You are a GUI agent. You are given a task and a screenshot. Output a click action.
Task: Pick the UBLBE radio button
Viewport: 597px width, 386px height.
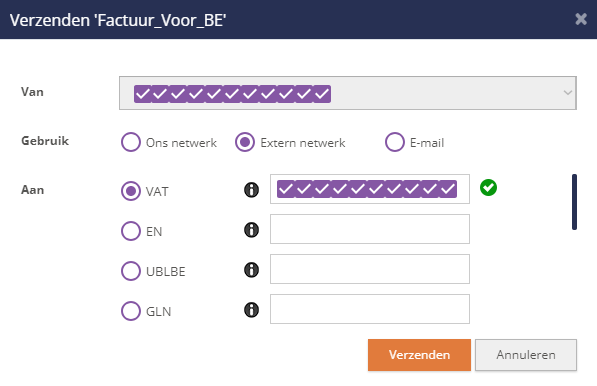[x=131, y=271]
